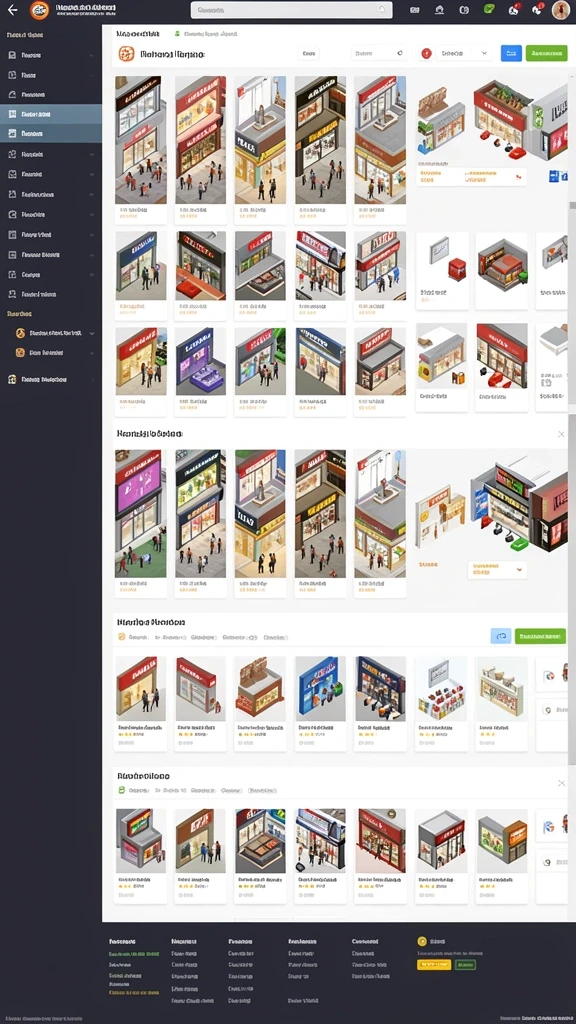The height and width of the screenshot is (1024, 576).
Task: Click the red circular icon next to the dropdown
Action: pyautogui.click(x=426, y=54)
